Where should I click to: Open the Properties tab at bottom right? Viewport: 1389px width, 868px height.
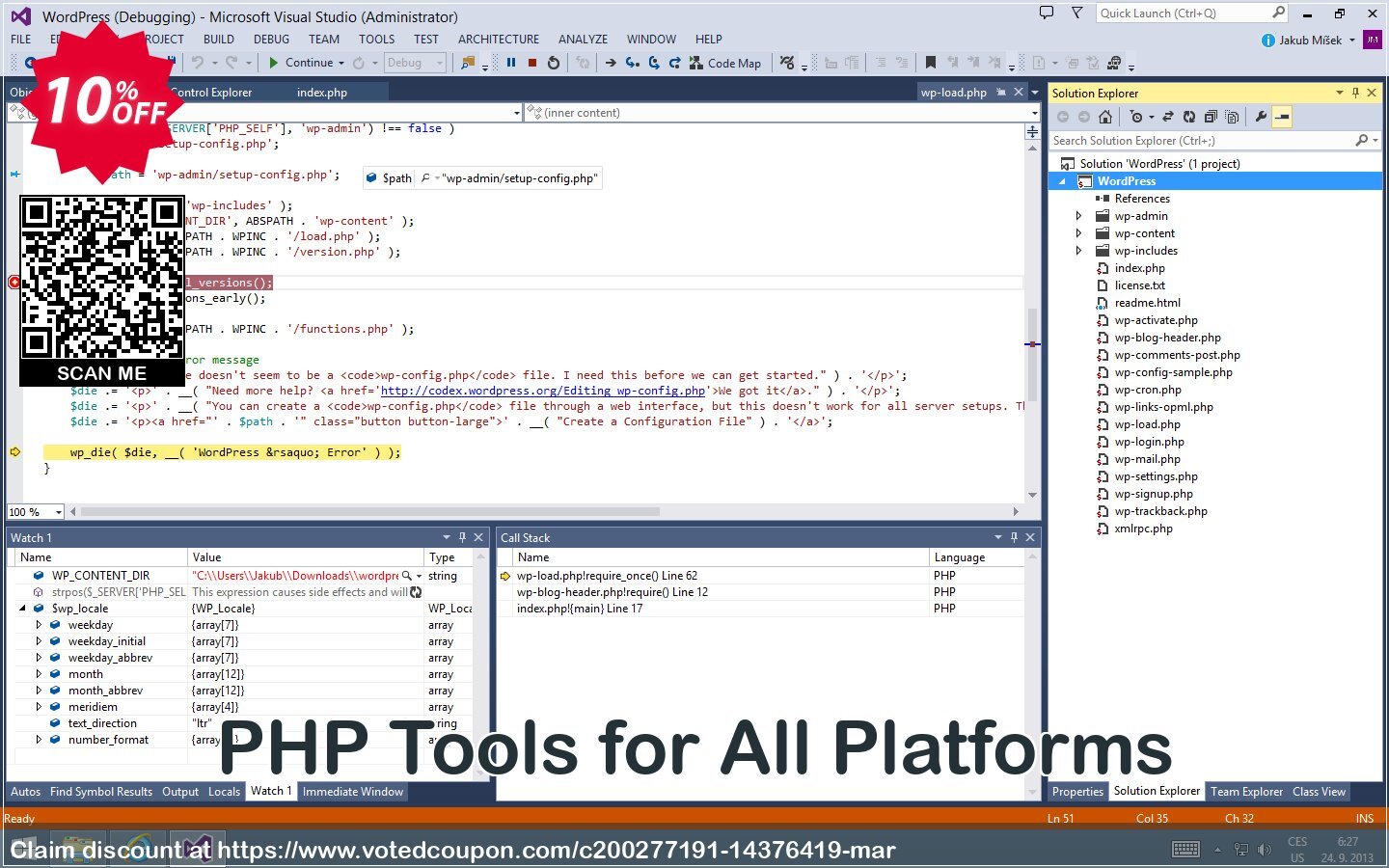1077,792
